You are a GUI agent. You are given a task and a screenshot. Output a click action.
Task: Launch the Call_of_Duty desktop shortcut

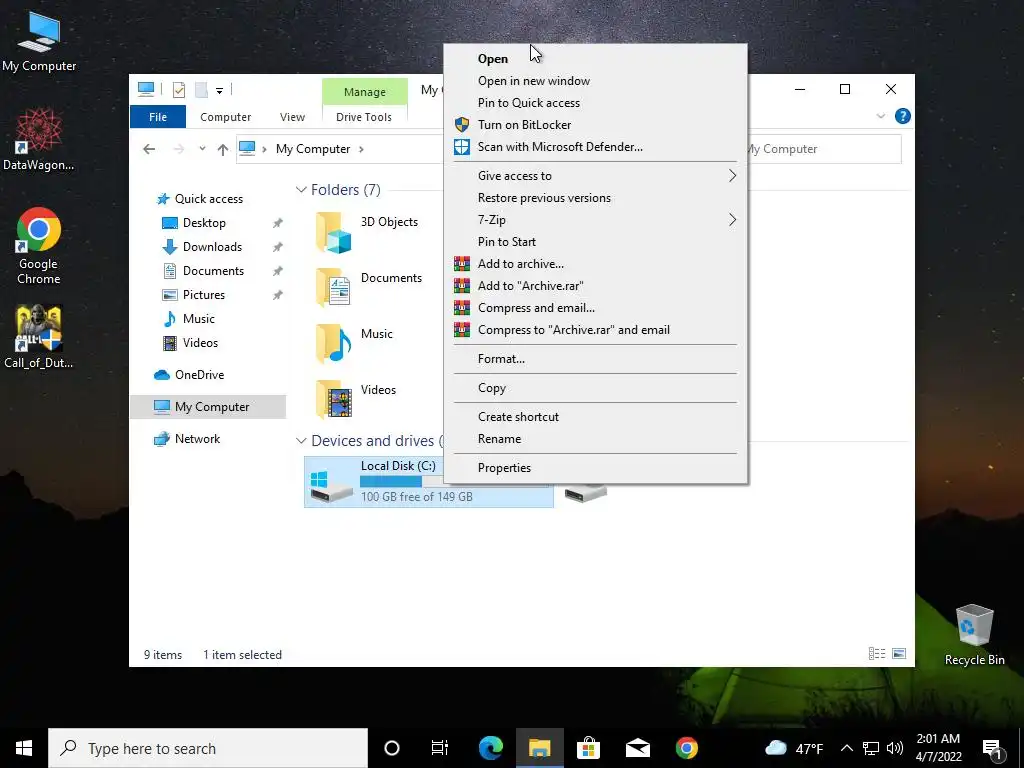(39, 336)
